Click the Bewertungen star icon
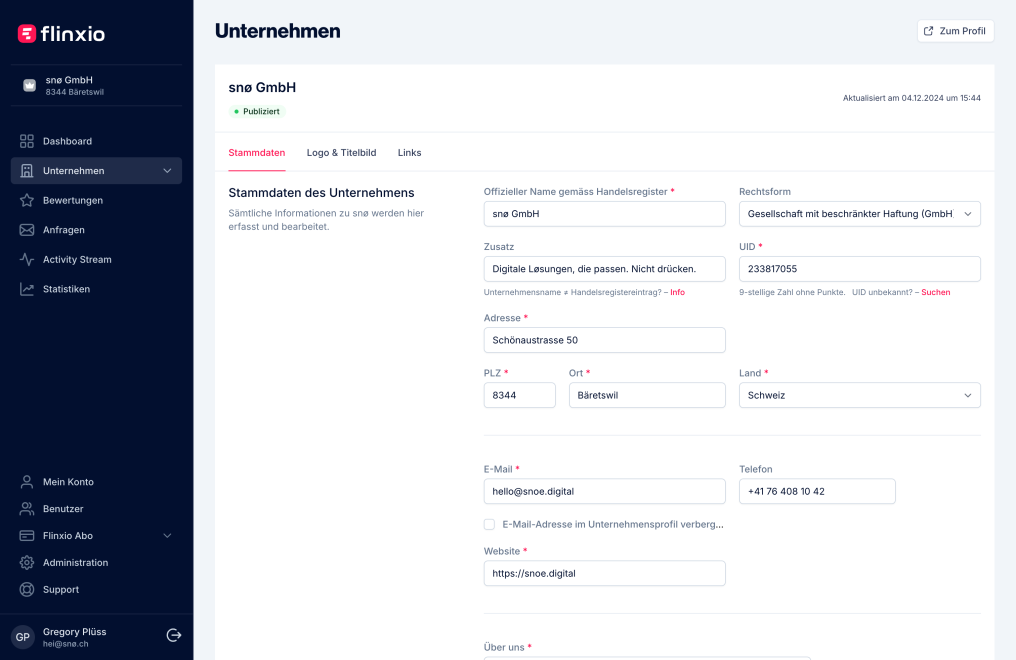The height and width of the screenshot is (660, 1016). point(27,200)
